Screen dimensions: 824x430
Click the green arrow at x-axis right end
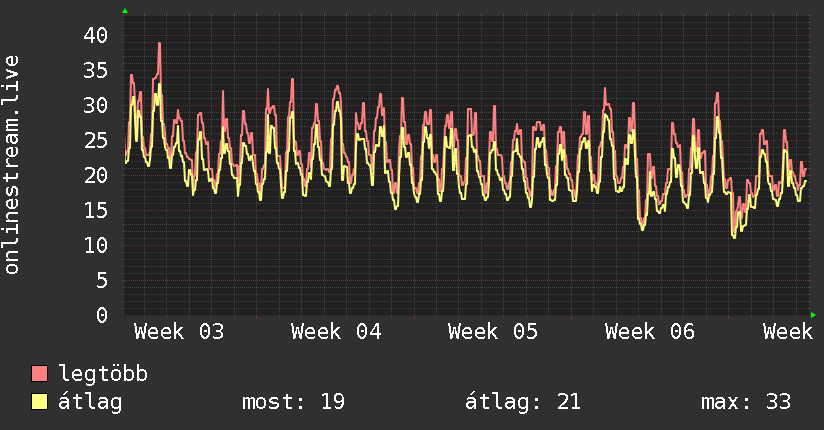click(813, 315)
